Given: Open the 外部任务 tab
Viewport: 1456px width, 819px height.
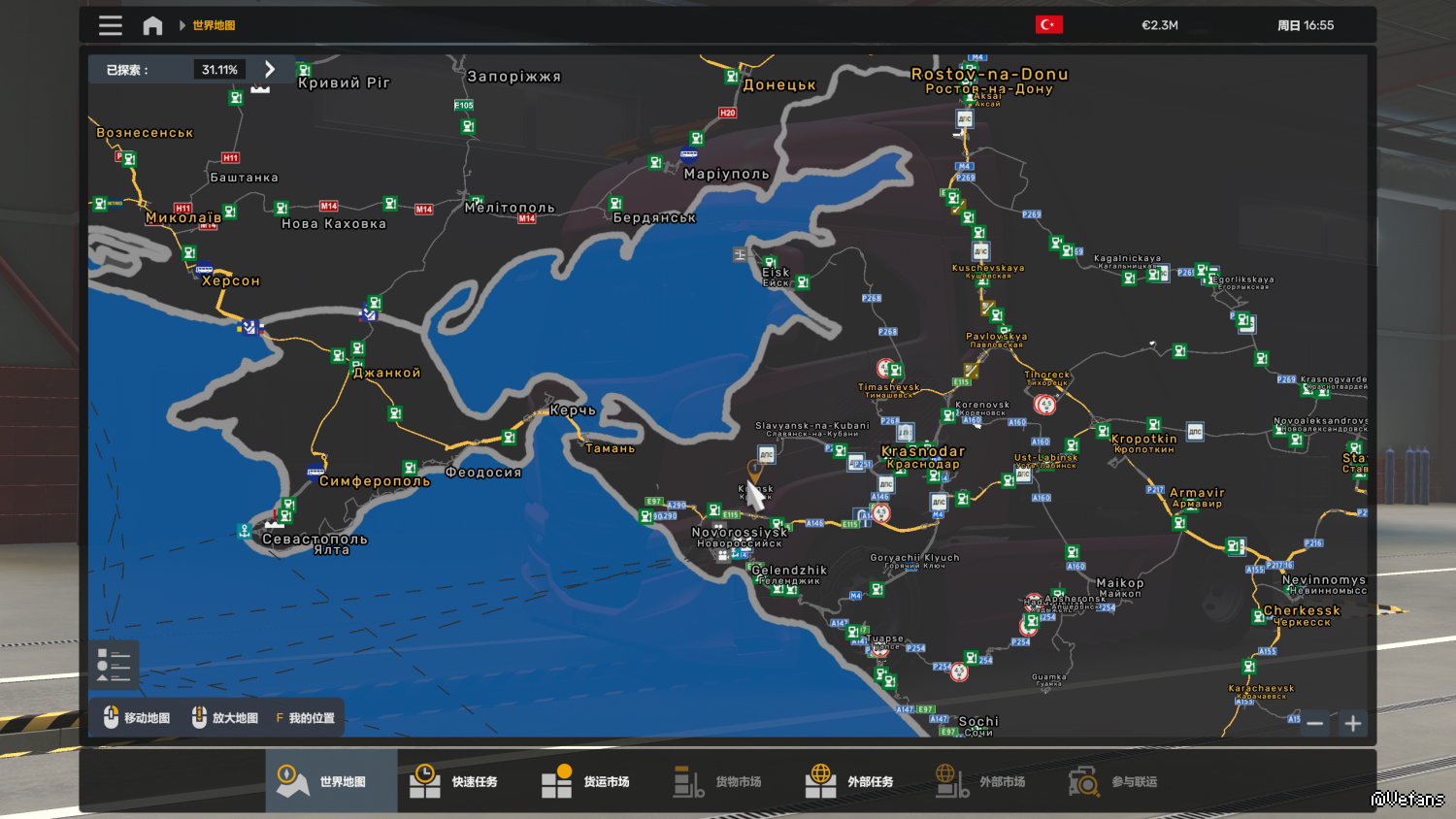Looking at the screenshot, I should click(859, 781).
